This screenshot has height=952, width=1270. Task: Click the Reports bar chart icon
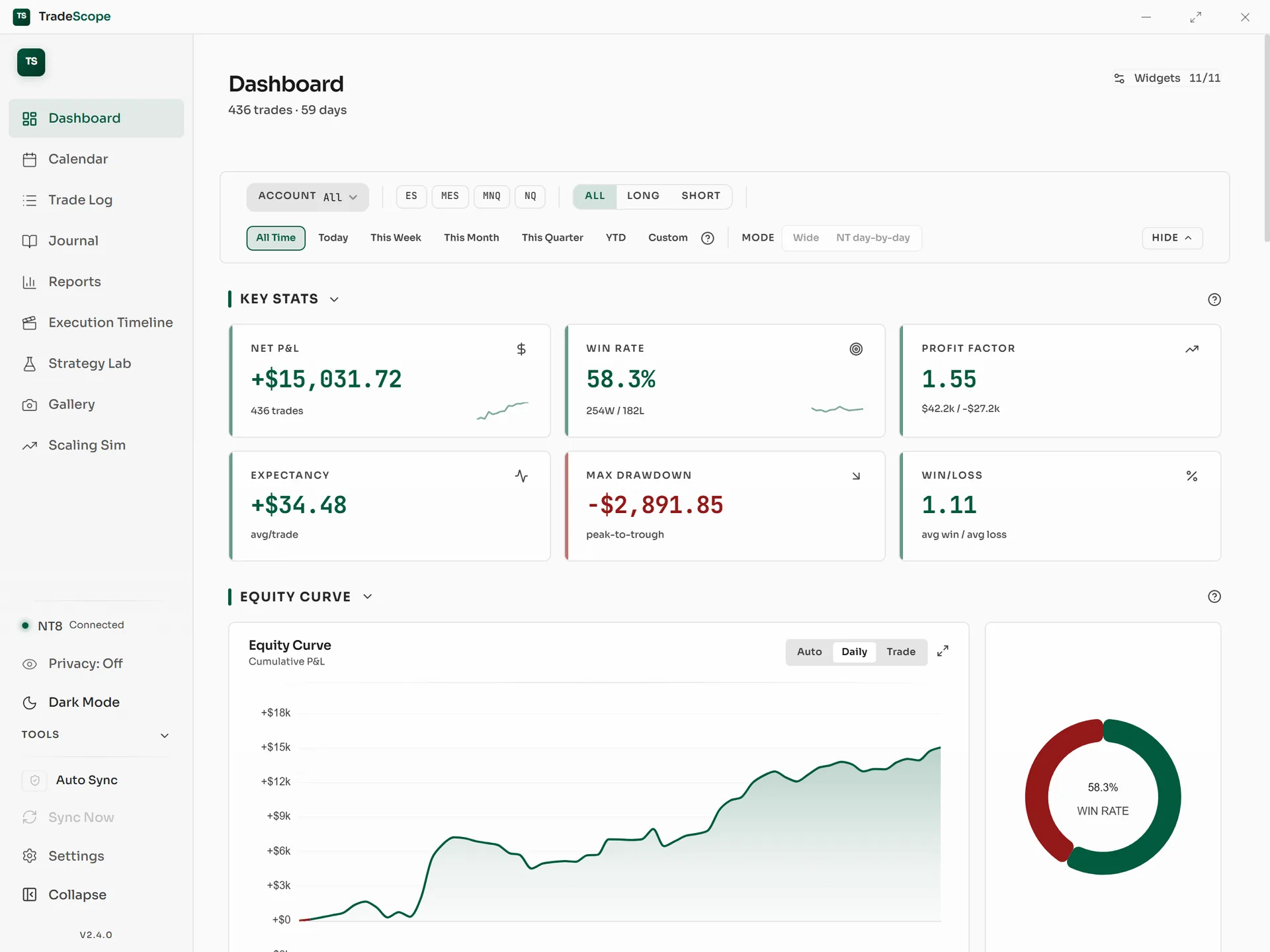pyautogui.click(x=29, y=282)
